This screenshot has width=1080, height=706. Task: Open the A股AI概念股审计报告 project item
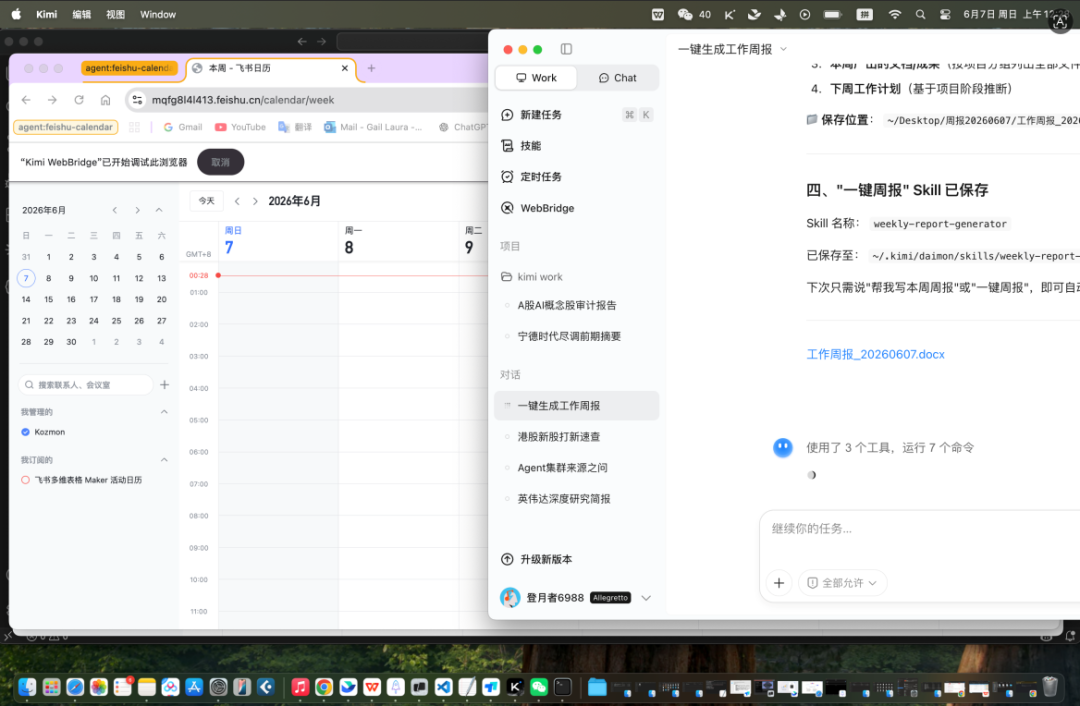[577, 305]
